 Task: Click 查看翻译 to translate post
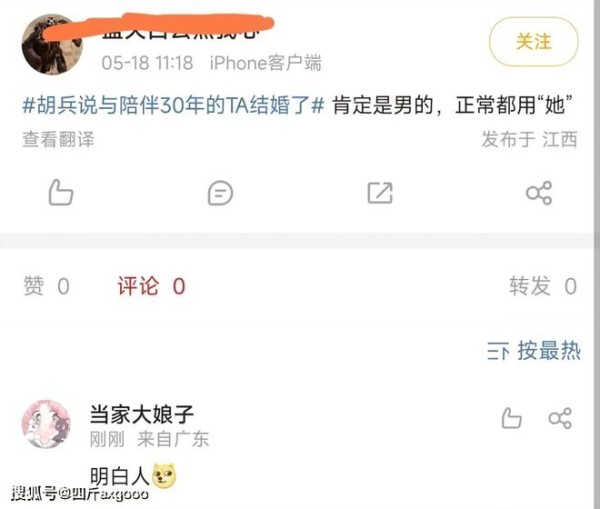click(x=58, y=139)
